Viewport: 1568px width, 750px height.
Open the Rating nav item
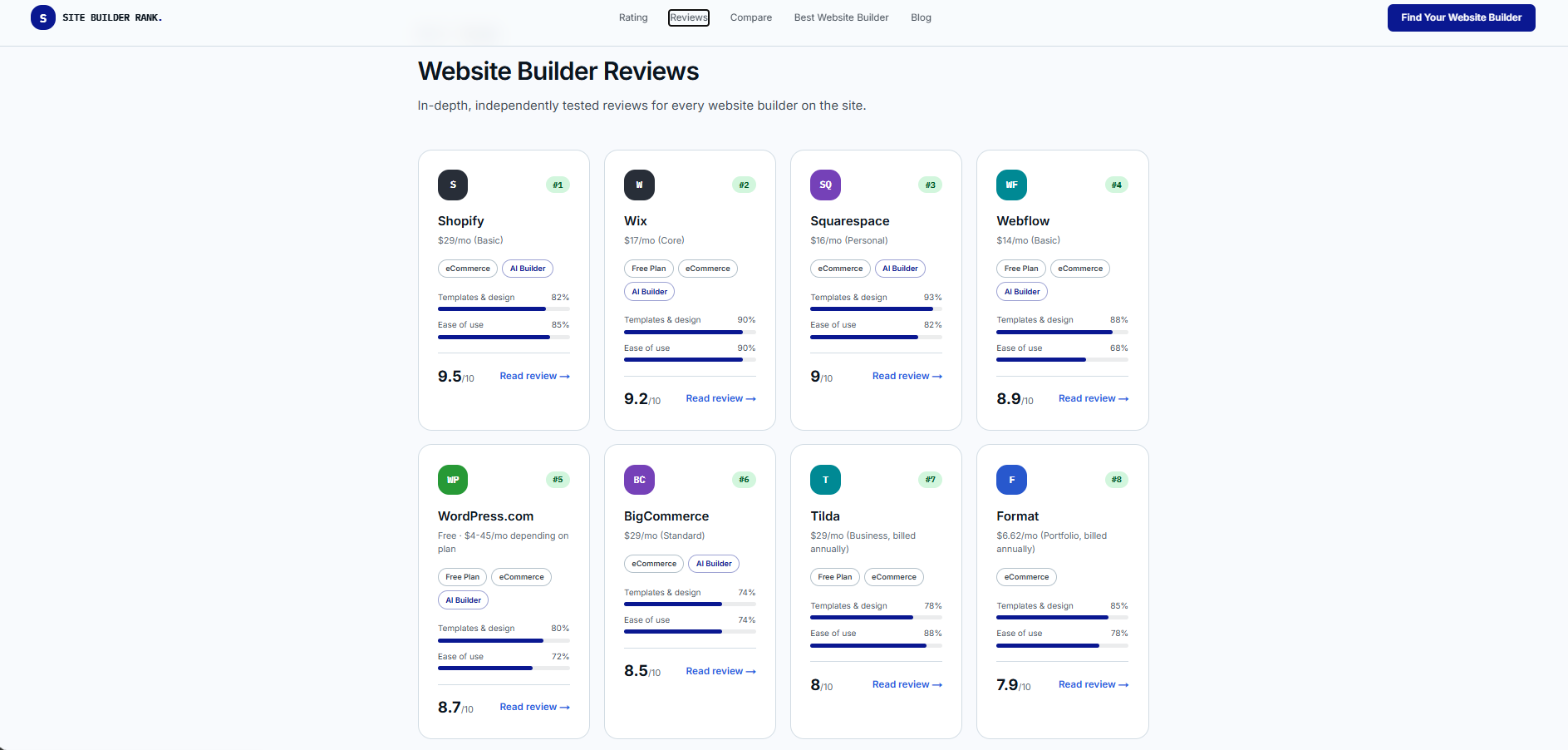click(x=633, y=17)
